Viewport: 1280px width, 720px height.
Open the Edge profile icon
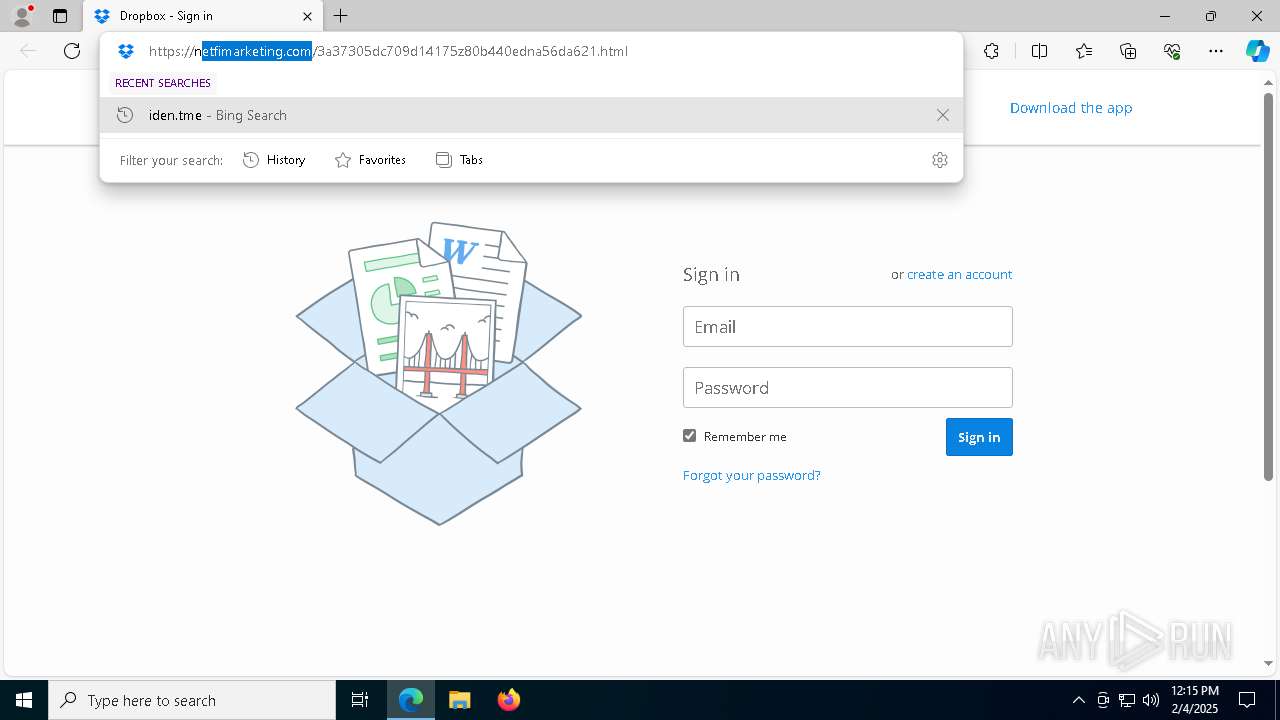point(21,16)
